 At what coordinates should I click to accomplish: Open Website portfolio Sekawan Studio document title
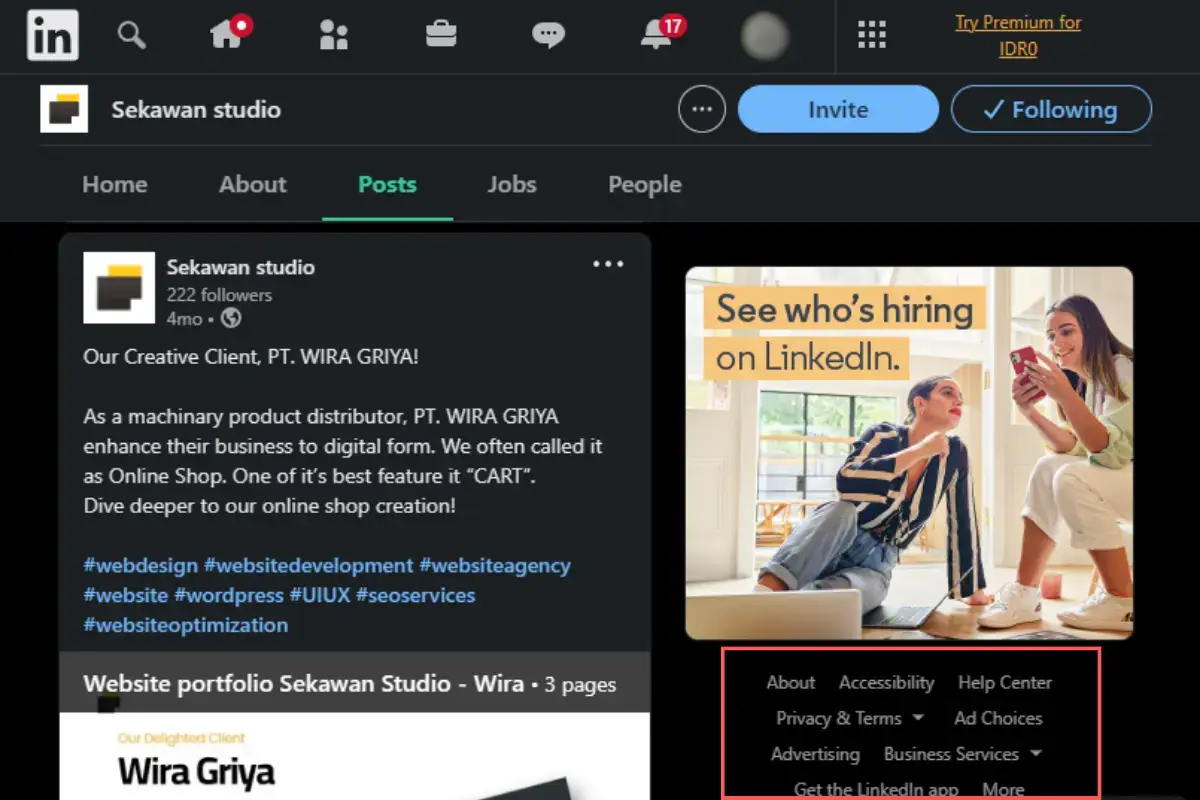304,684
